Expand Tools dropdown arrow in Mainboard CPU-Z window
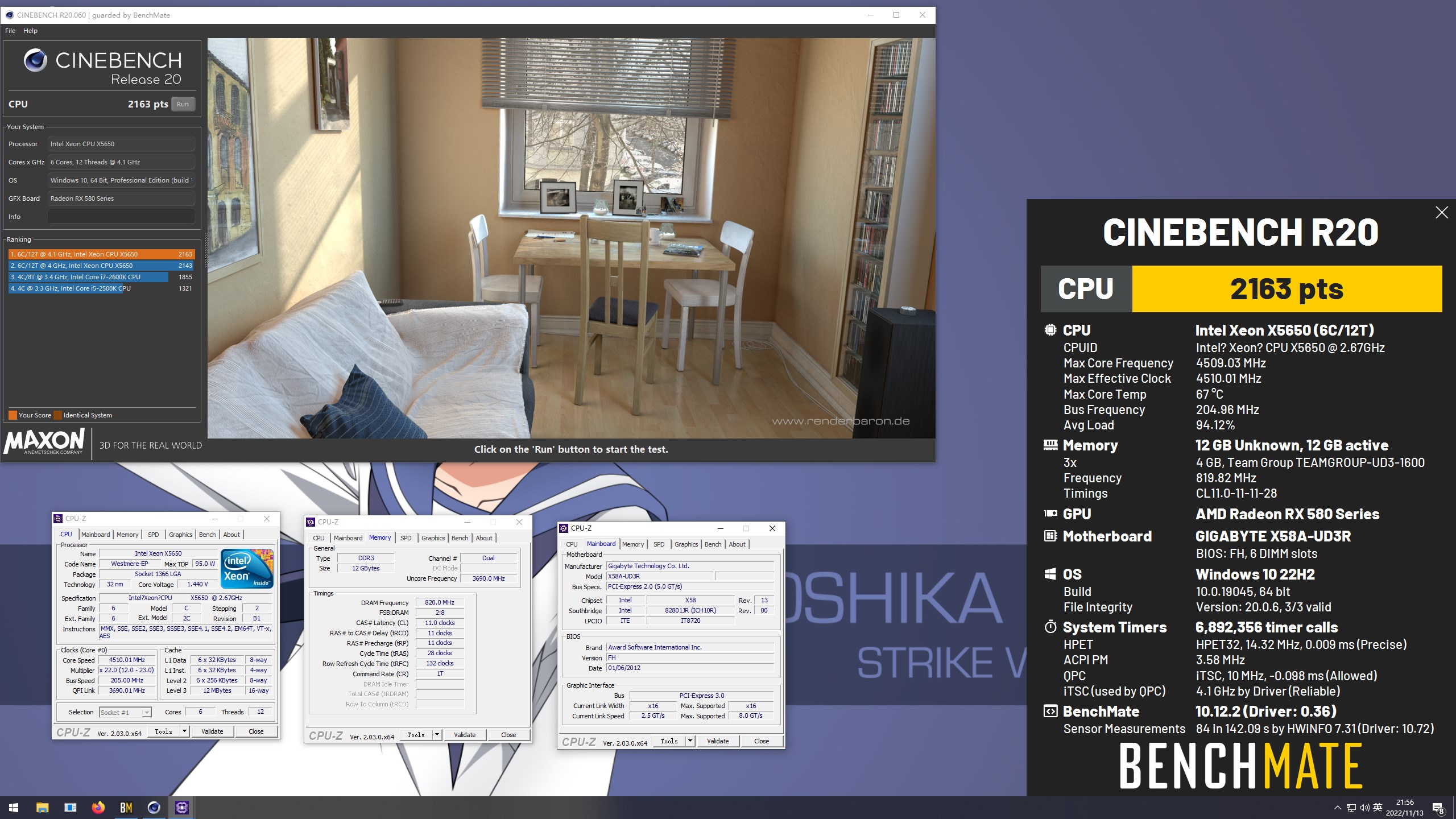The image size is (1456, 819). coord(690,741)
